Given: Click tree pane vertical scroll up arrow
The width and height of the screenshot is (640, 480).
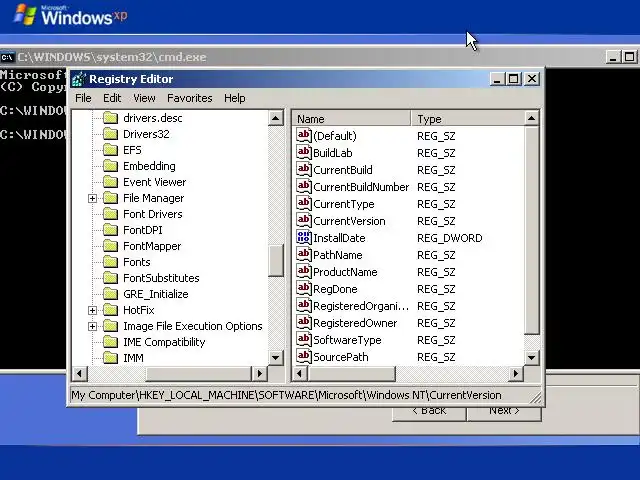Looking at the screenshot, I should pyautogui.click(x=276, y=118).
